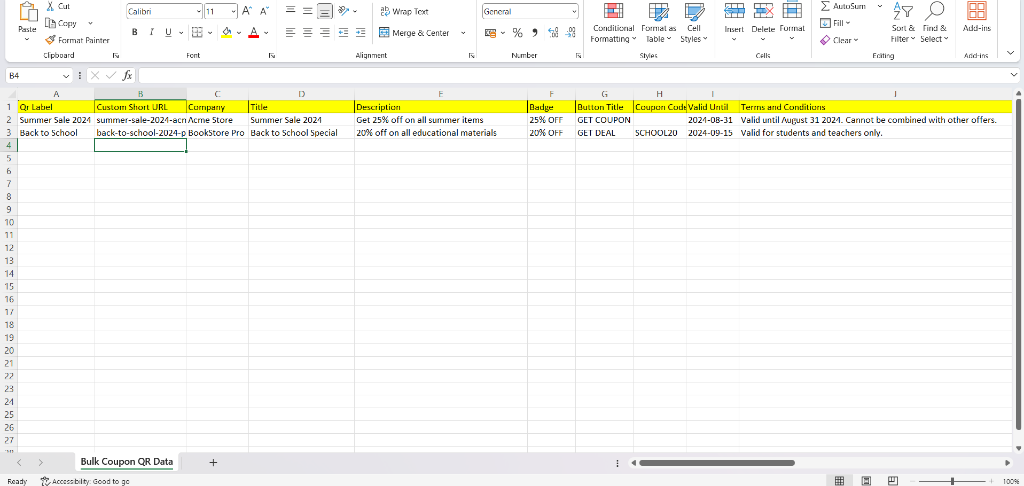Open Cell Styles gallery

(694, 23)
